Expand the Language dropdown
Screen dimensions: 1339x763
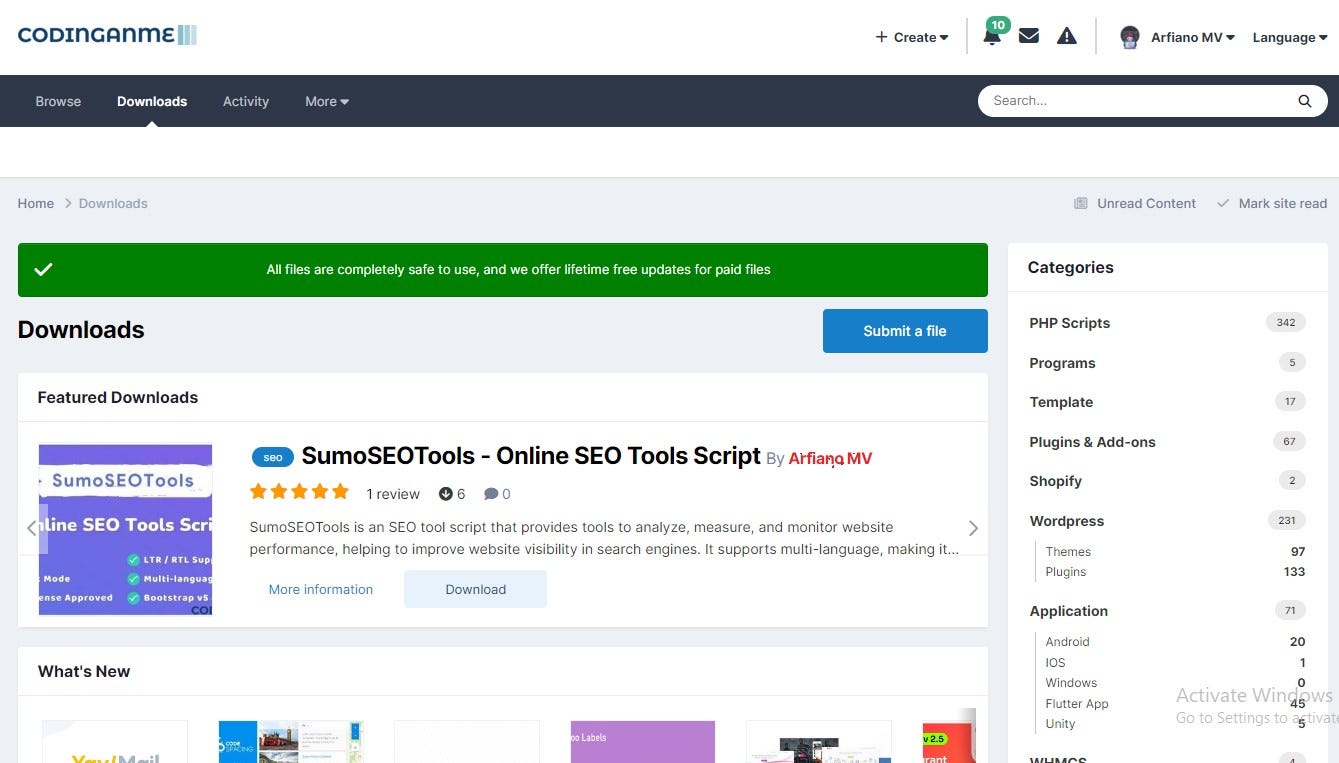click(1288, 37)
